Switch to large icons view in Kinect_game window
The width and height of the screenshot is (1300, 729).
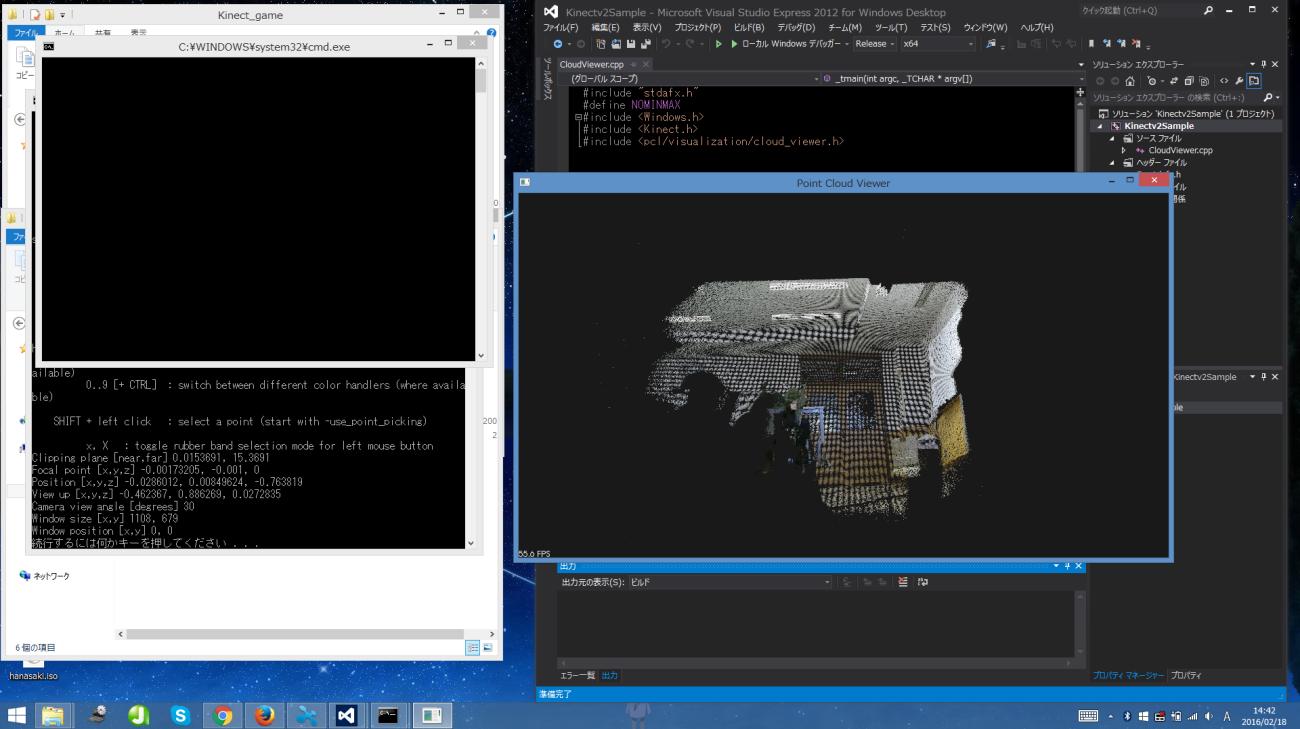(x=488, y=648)
